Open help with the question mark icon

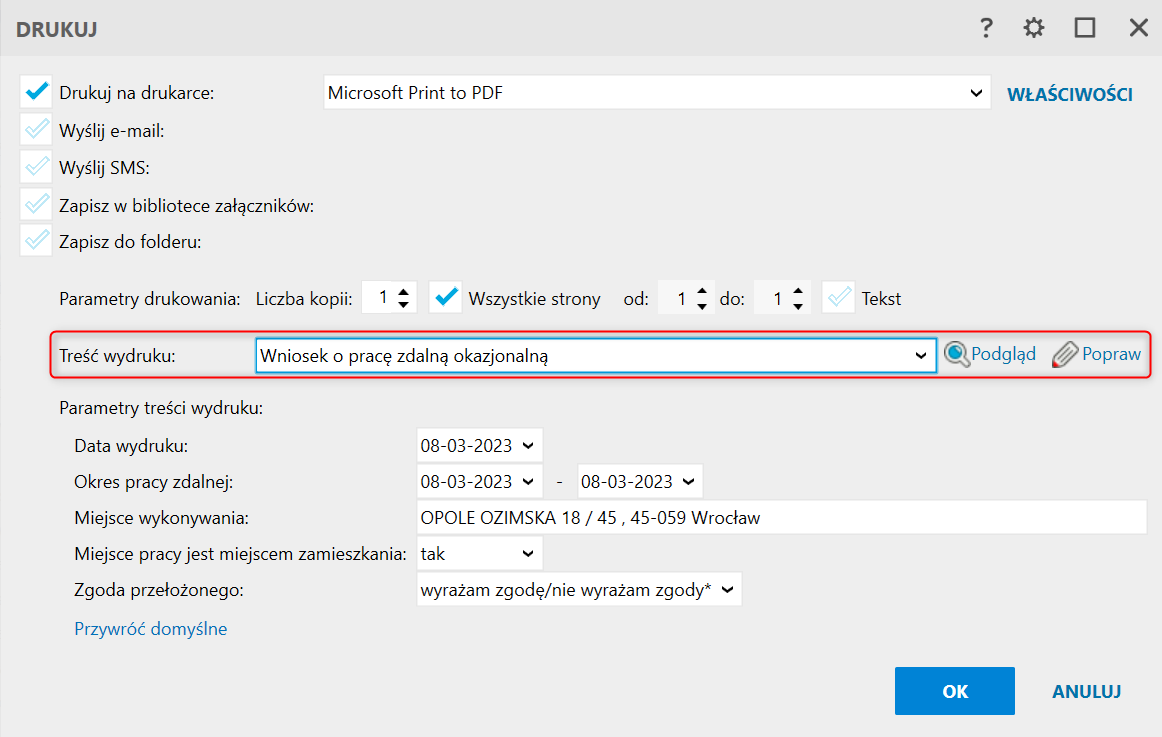986,28
